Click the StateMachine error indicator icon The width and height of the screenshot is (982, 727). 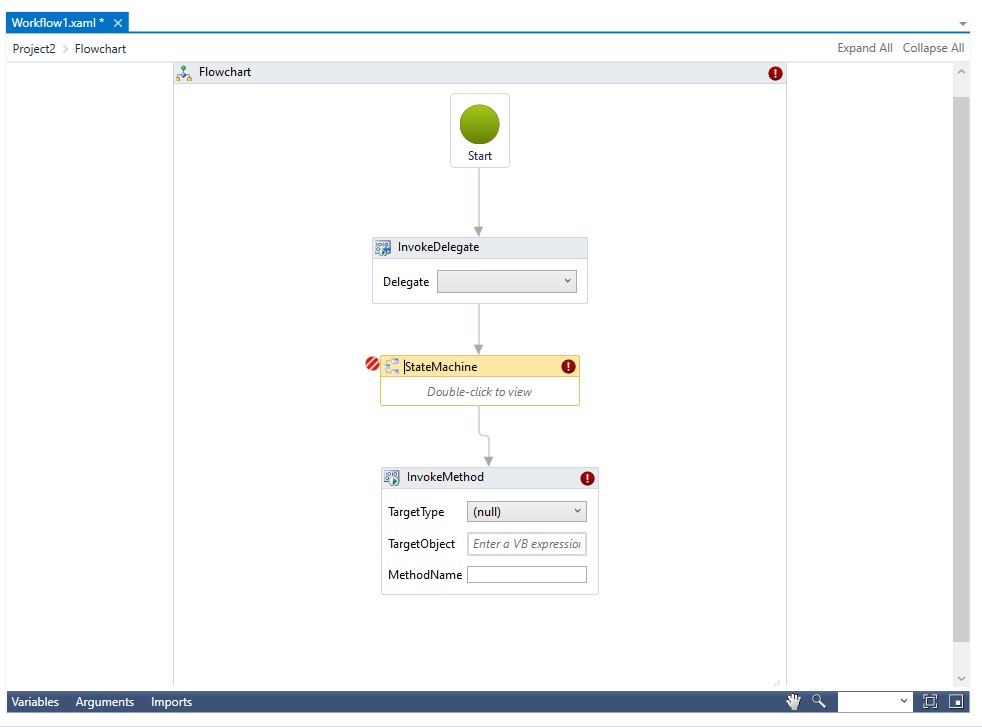[568, 367]
